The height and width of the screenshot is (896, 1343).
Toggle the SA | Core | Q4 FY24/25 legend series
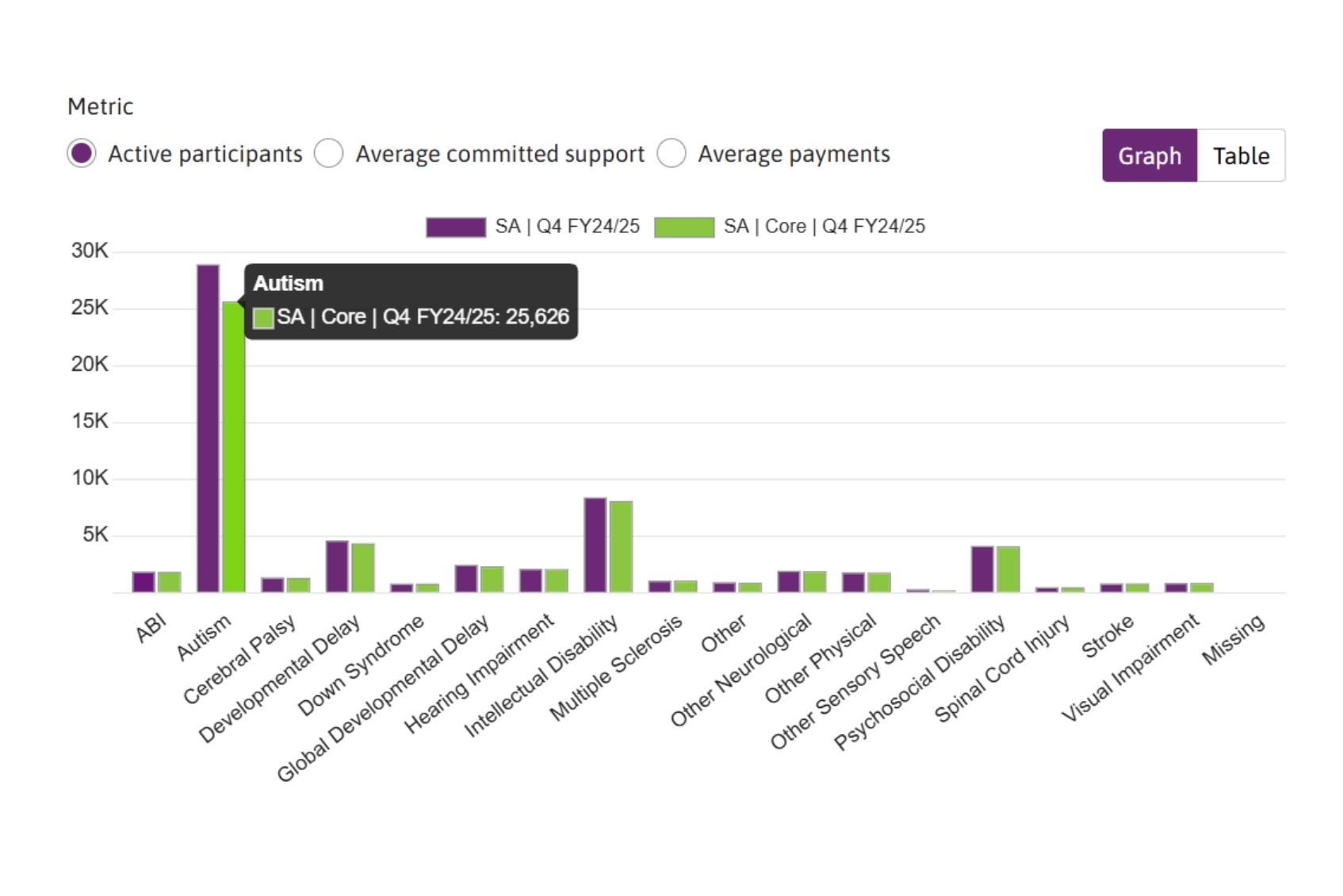[x=825, y=226]
